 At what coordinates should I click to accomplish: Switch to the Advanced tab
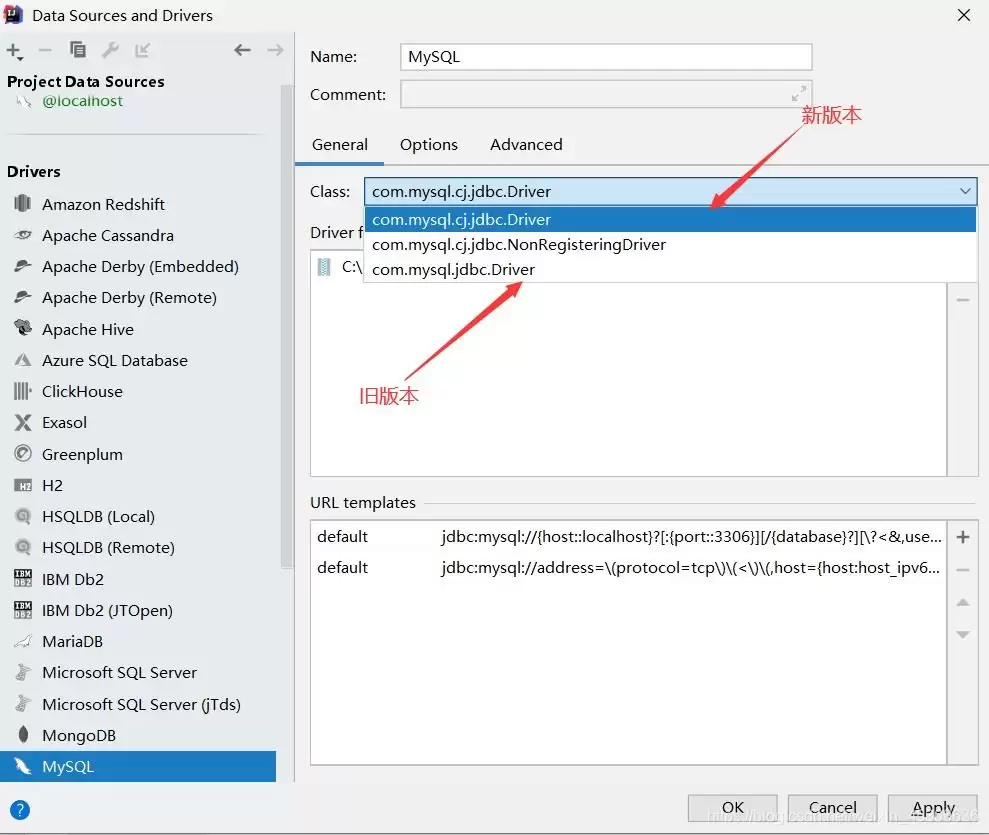click(526, 145)
